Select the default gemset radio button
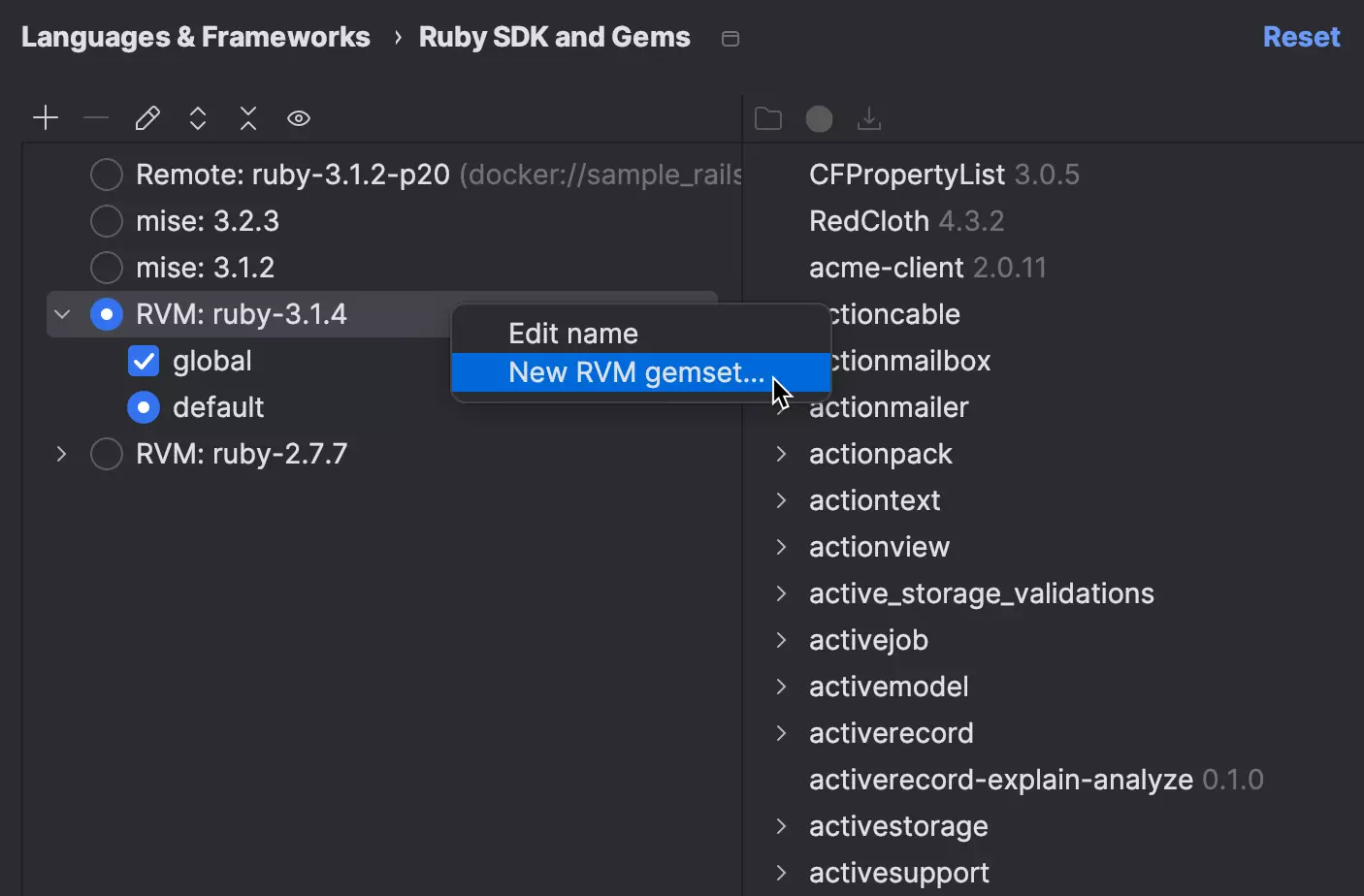 coord(144,408)
